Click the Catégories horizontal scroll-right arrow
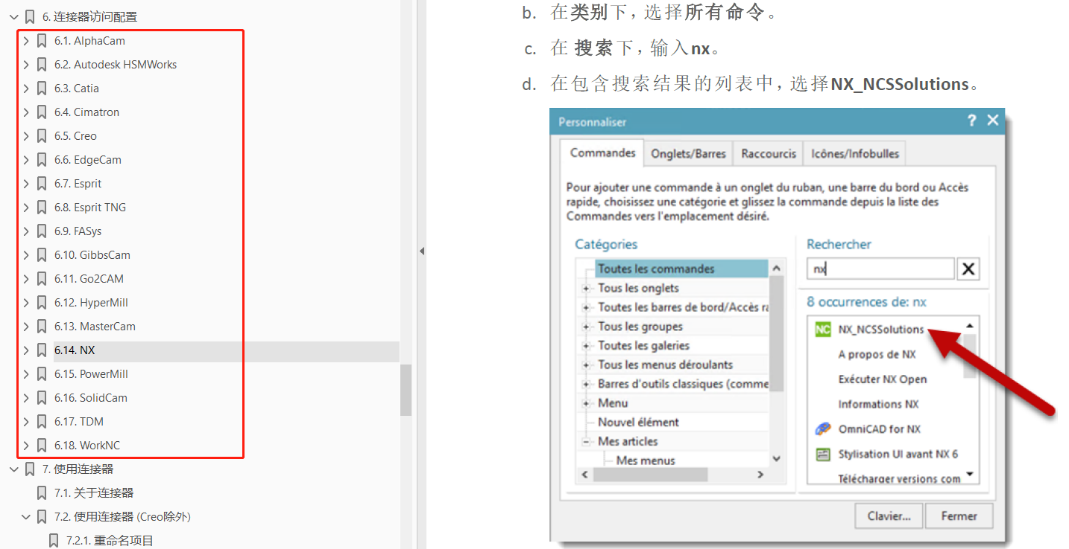 (x=761, y=474)
